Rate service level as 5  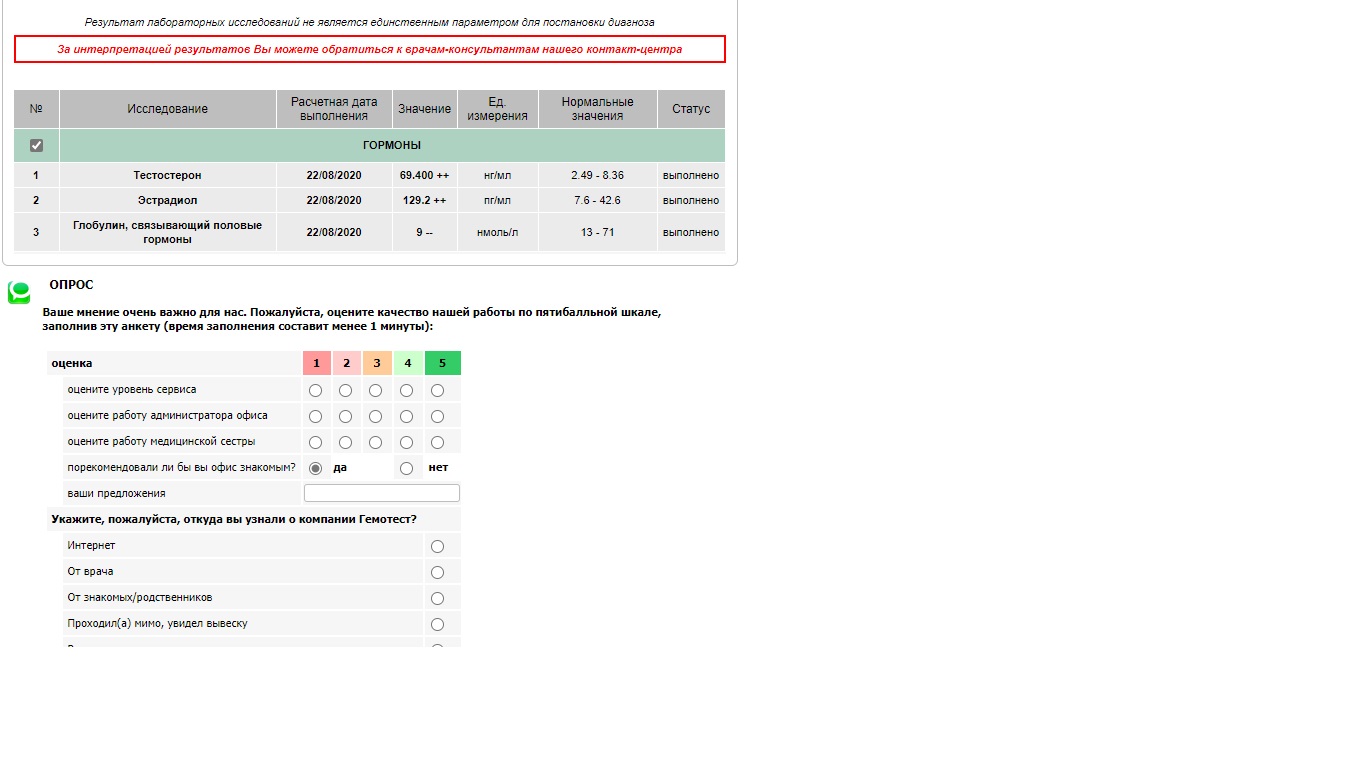[437, 390]
